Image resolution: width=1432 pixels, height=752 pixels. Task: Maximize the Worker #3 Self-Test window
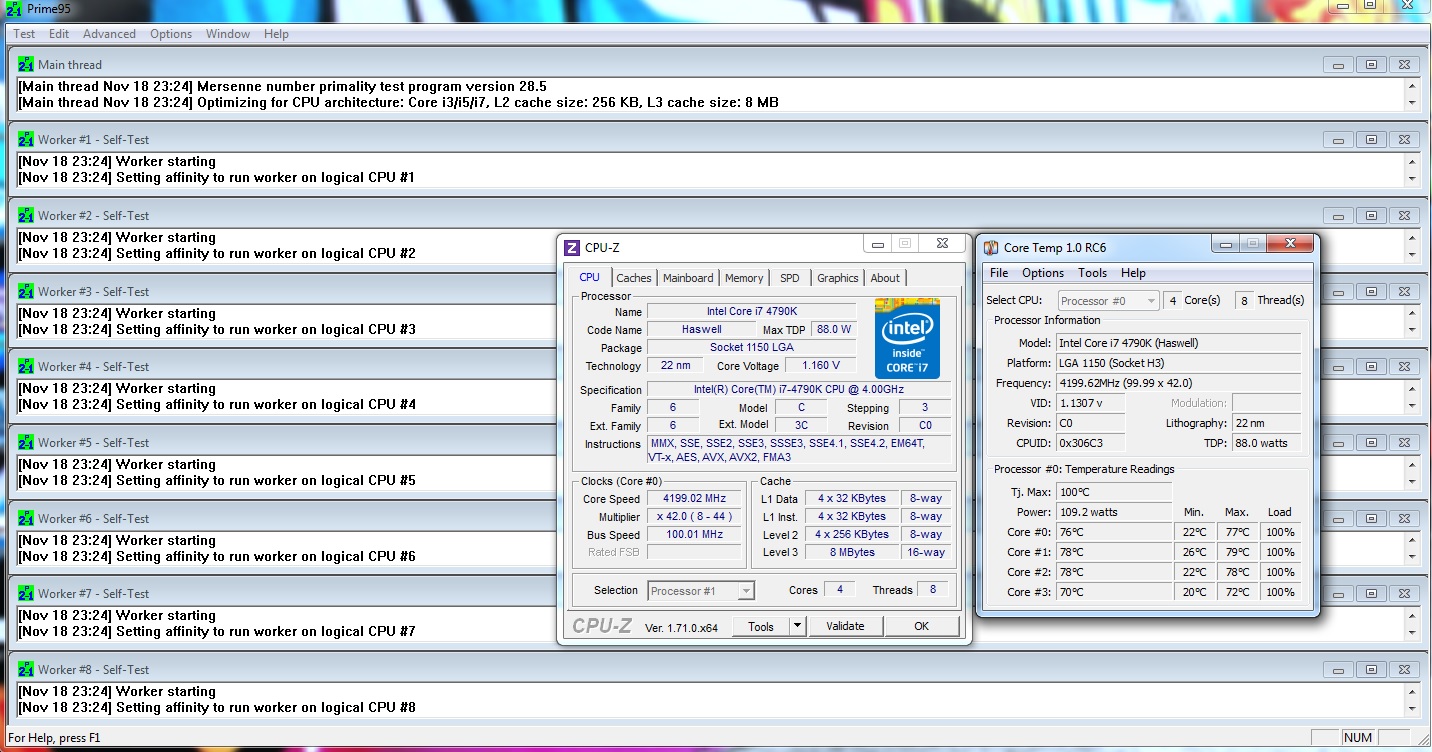pyautogui.click(x=1371, y=292)
